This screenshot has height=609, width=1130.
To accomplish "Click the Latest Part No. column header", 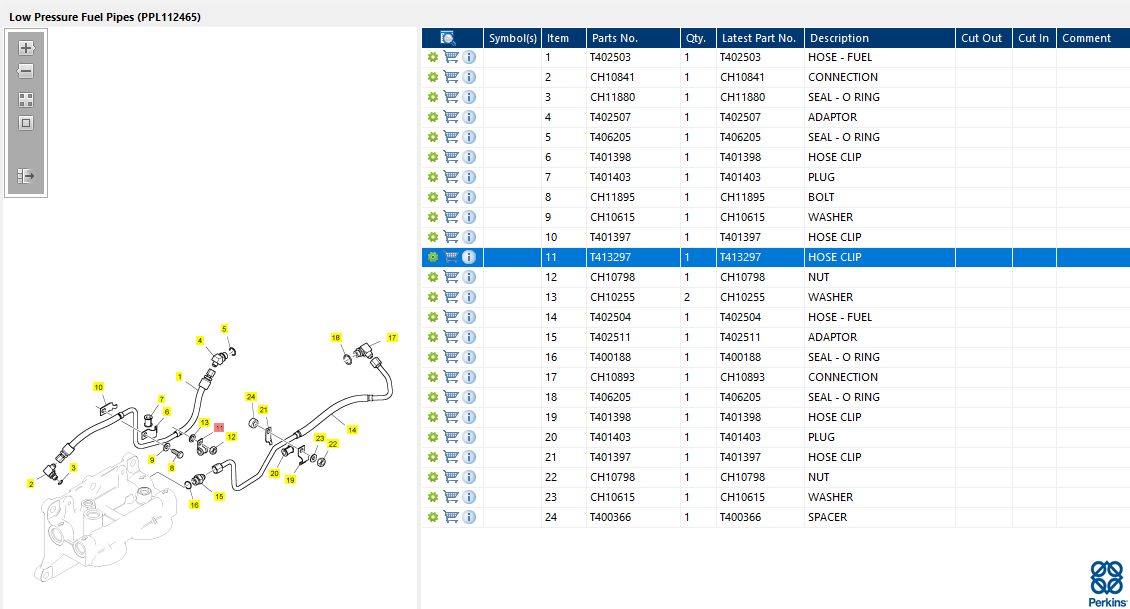I will (x=760, y=38).
